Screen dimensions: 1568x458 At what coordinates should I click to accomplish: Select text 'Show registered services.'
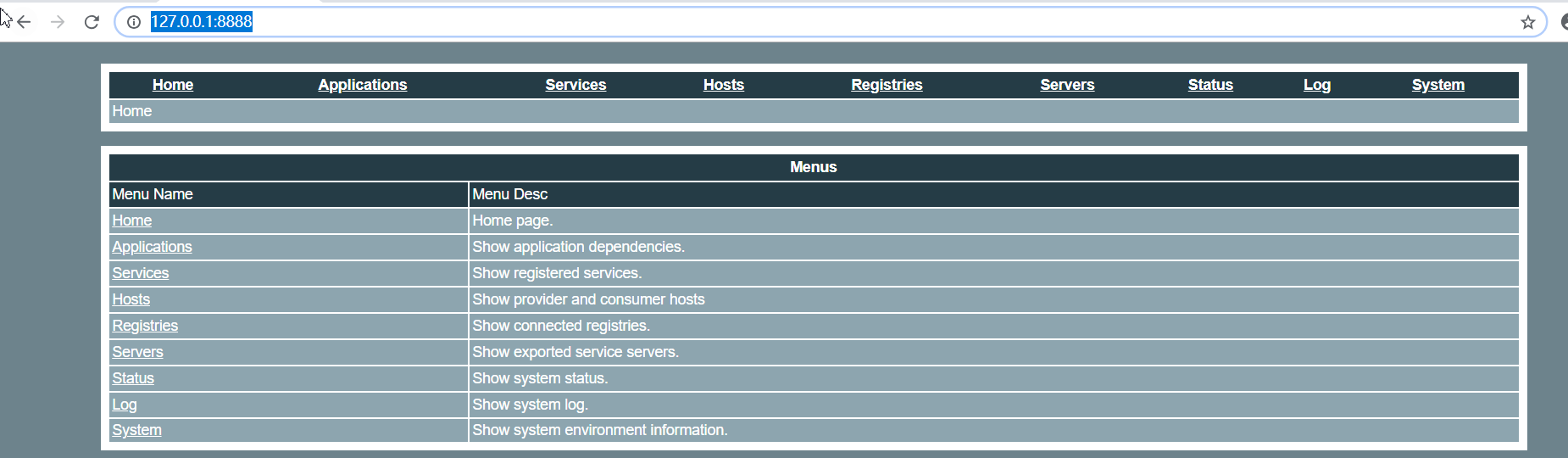pyautogui.click(x=558, y=273)
